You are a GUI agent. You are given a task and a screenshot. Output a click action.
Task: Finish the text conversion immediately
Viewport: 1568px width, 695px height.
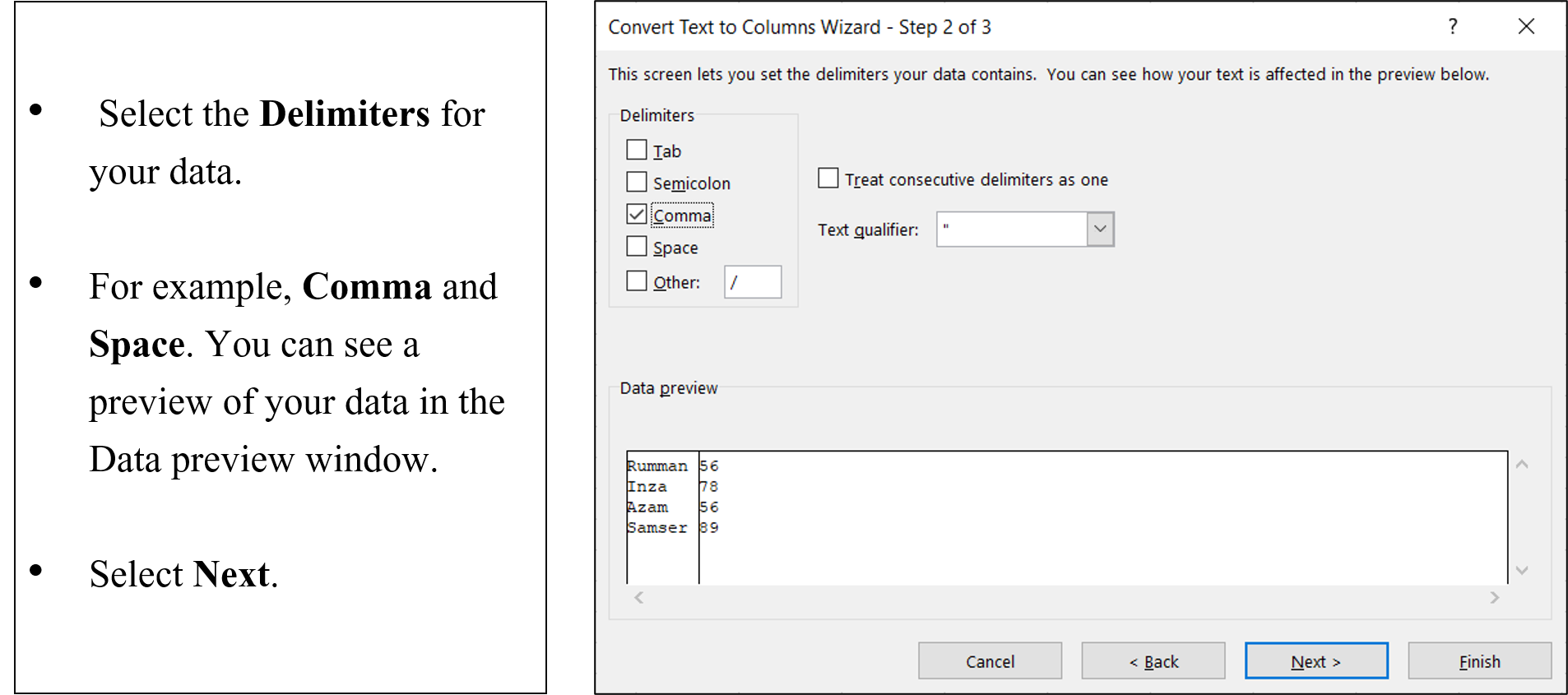coord(1478,660)
